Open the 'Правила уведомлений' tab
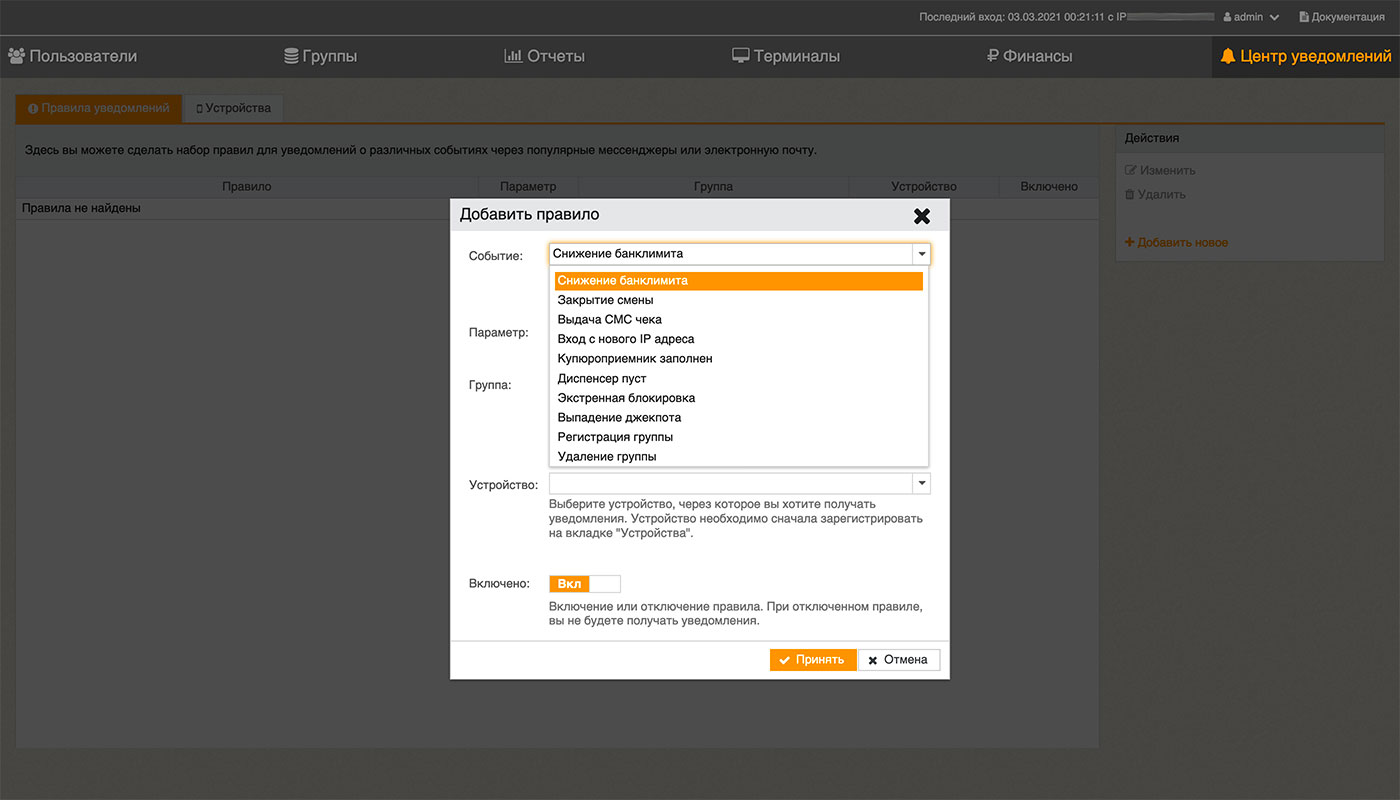Viewport: 1400px width, 800px height. (99, 108)
